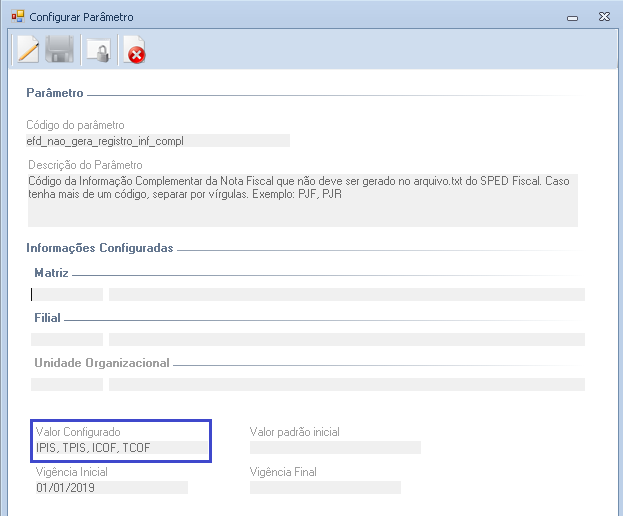Click the padlock document toolbar icon

[99, 51]
